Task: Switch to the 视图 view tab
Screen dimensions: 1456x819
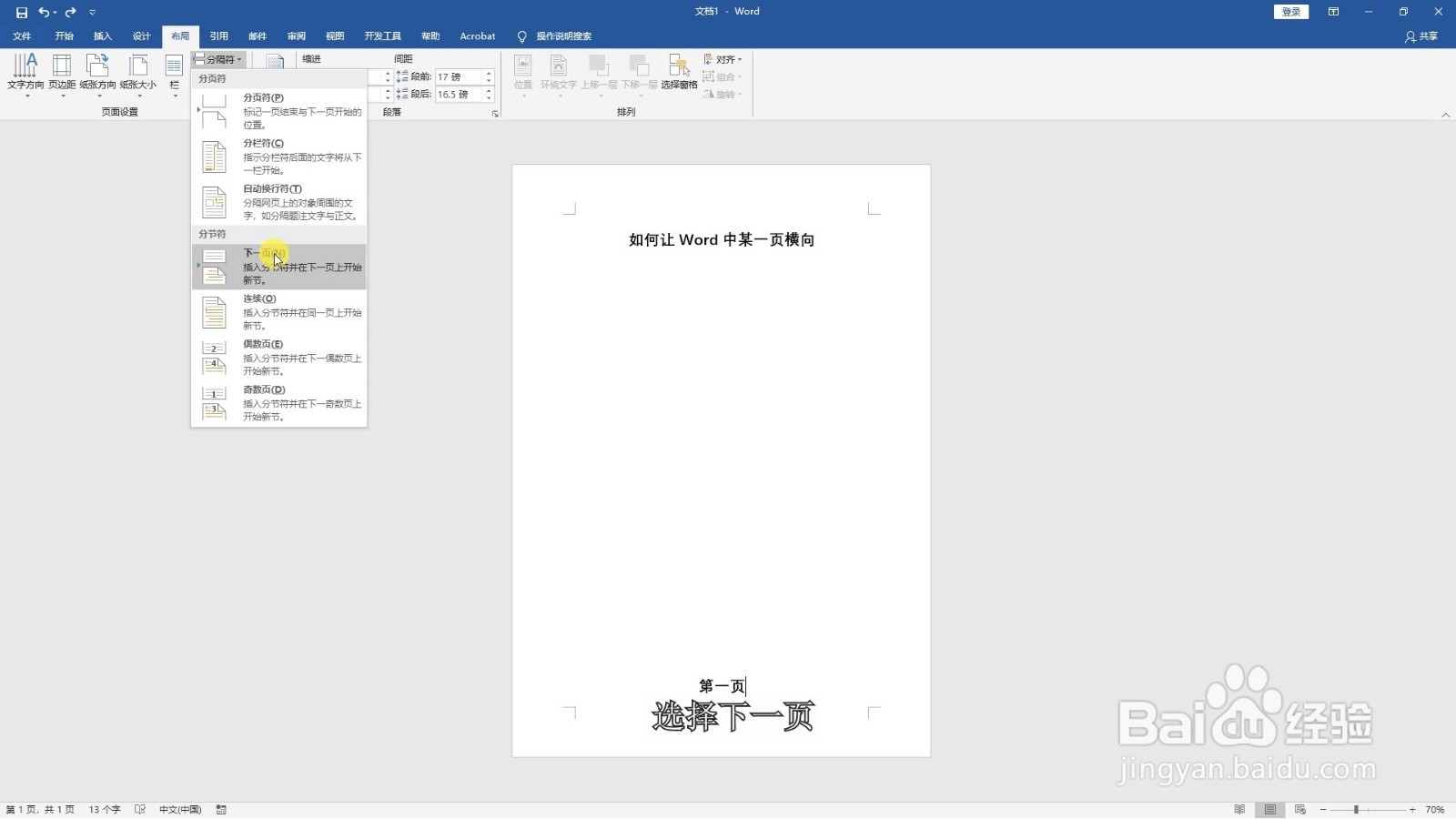Action: [x=335, y=36]
